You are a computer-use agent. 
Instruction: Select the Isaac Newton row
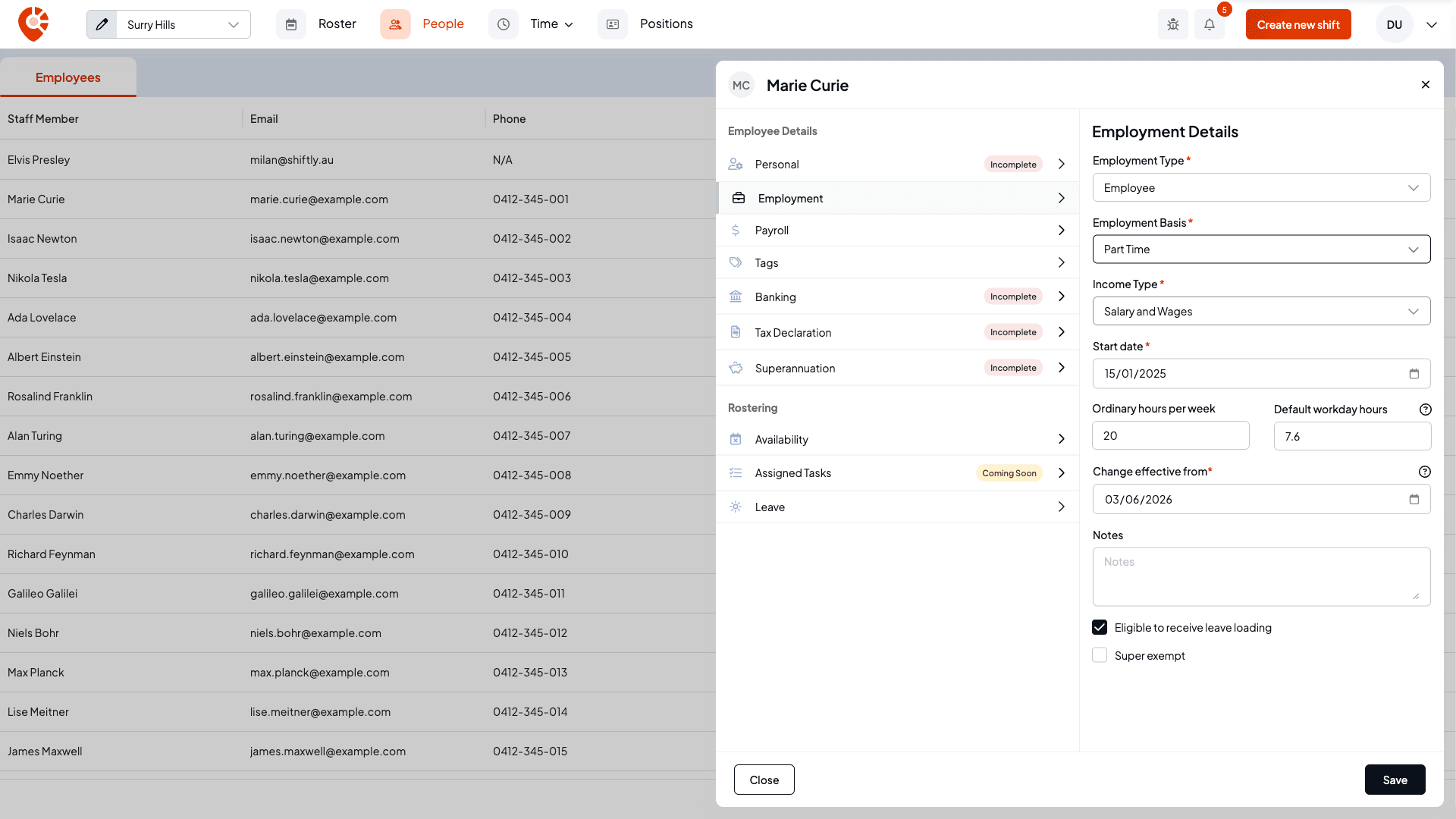click(x=358, y=238)
